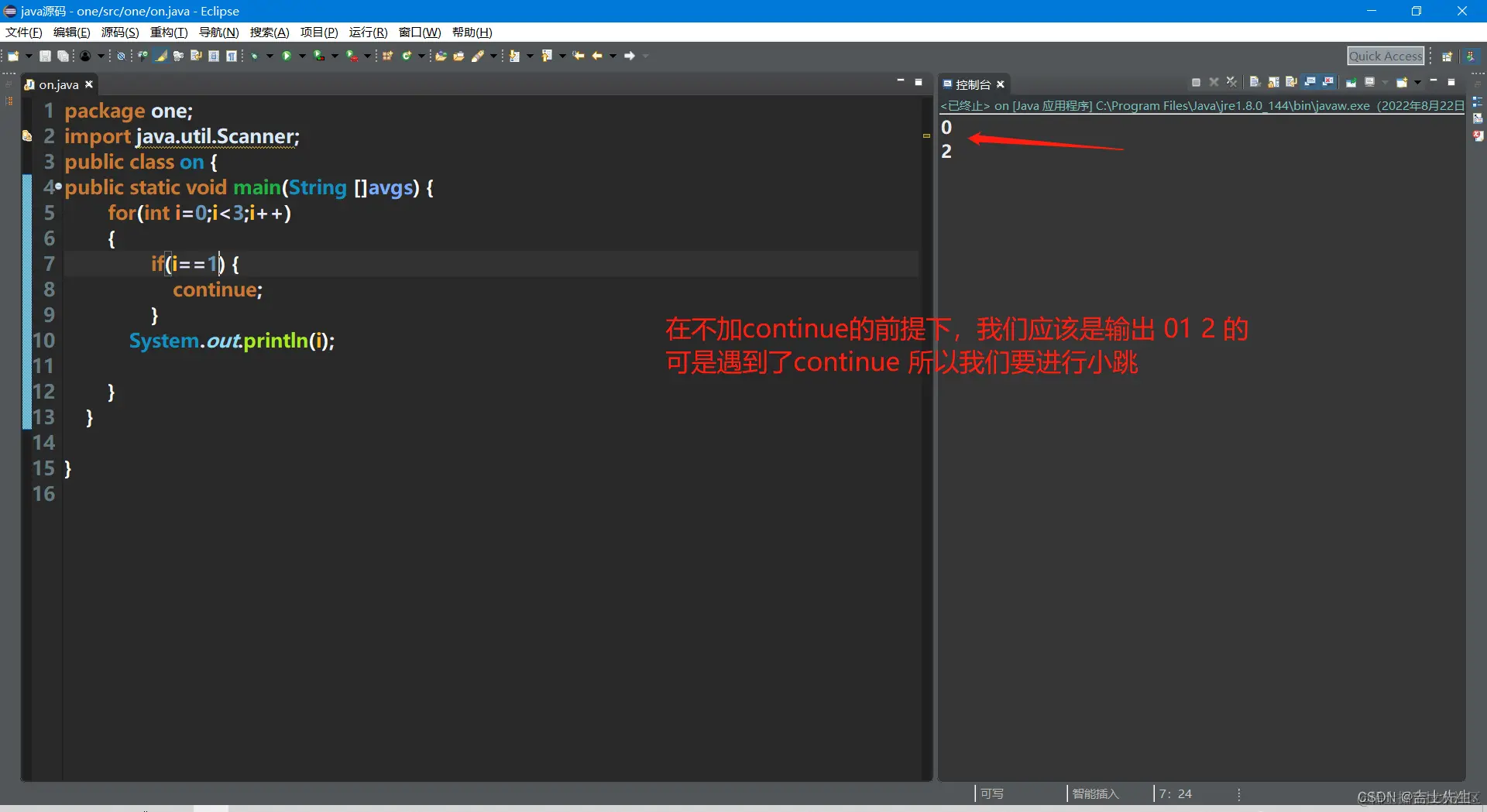Screen dimensions: 1487x812
Task: Toggle Show Whitespace Characters button
Action: [x=231, y=56]
